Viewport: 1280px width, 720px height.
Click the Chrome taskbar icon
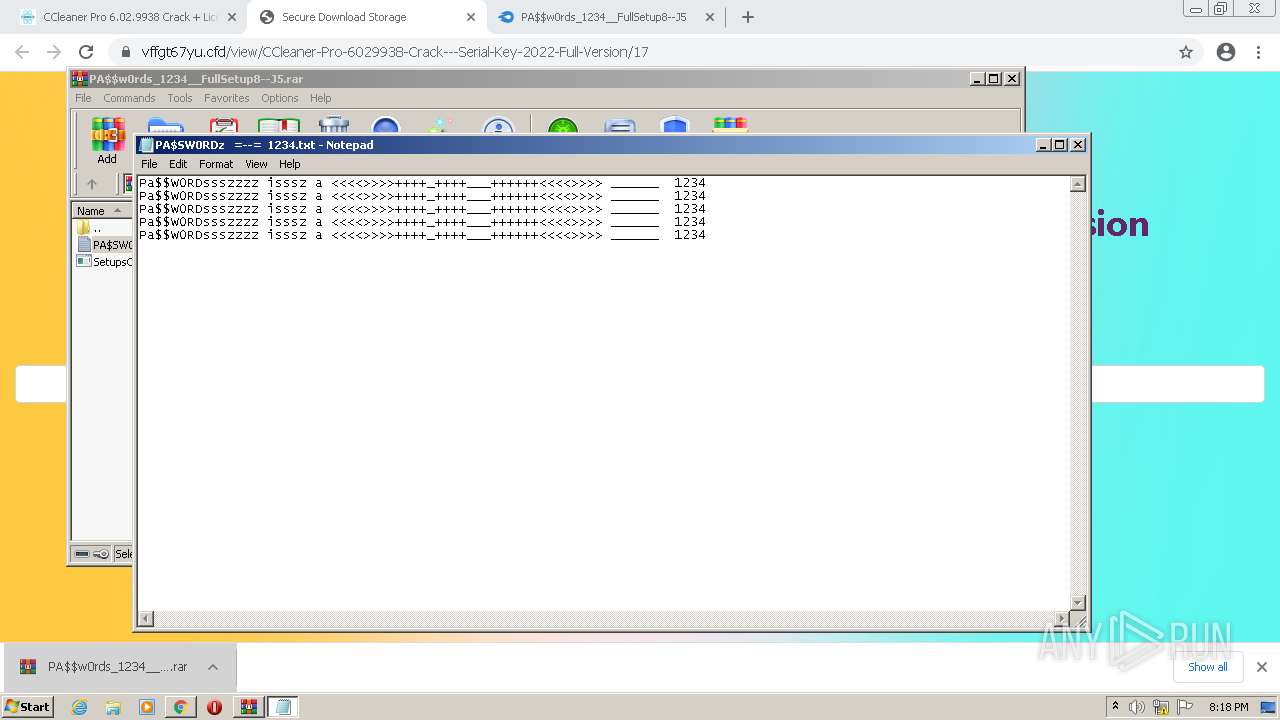pyautogui.click(x=180, y=707)
